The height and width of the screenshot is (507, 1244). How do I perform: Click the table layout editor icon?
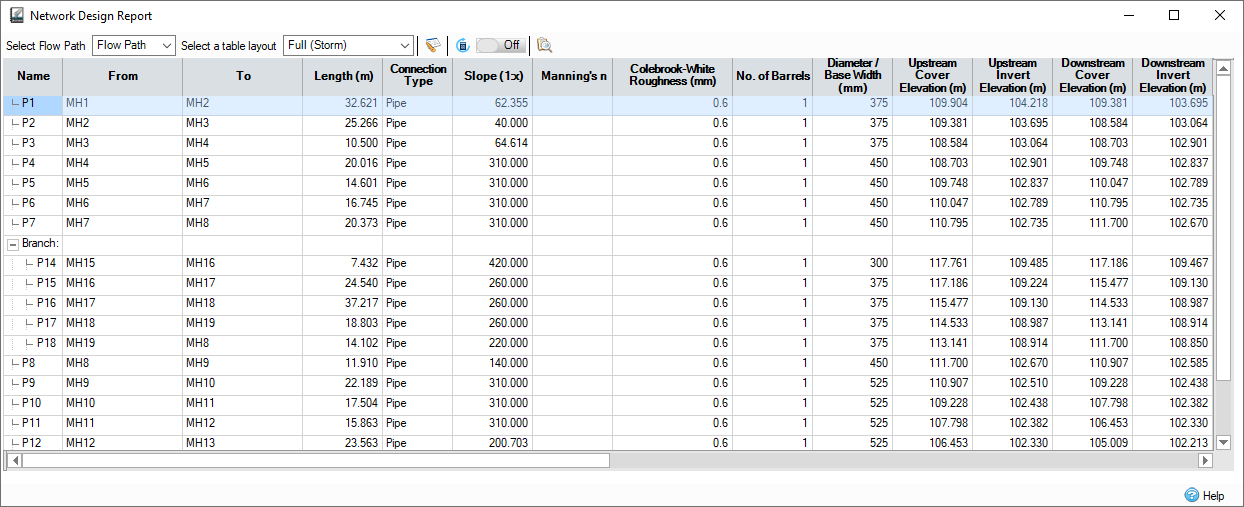coord(432,45)
